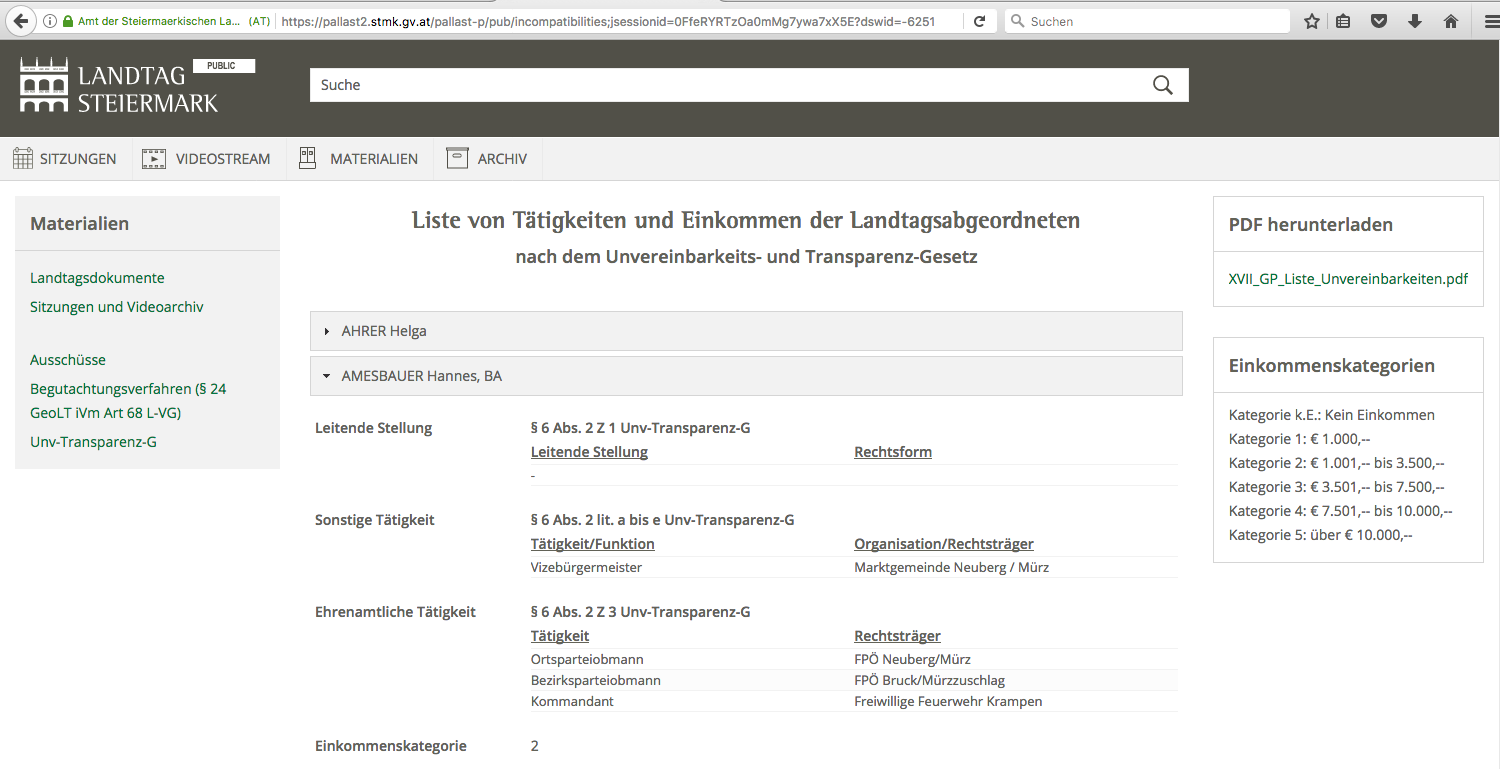The height and width of the screenshot is (769, 1500).
Task: Open the downloads arrow icon
Action: pos(1414,21)
